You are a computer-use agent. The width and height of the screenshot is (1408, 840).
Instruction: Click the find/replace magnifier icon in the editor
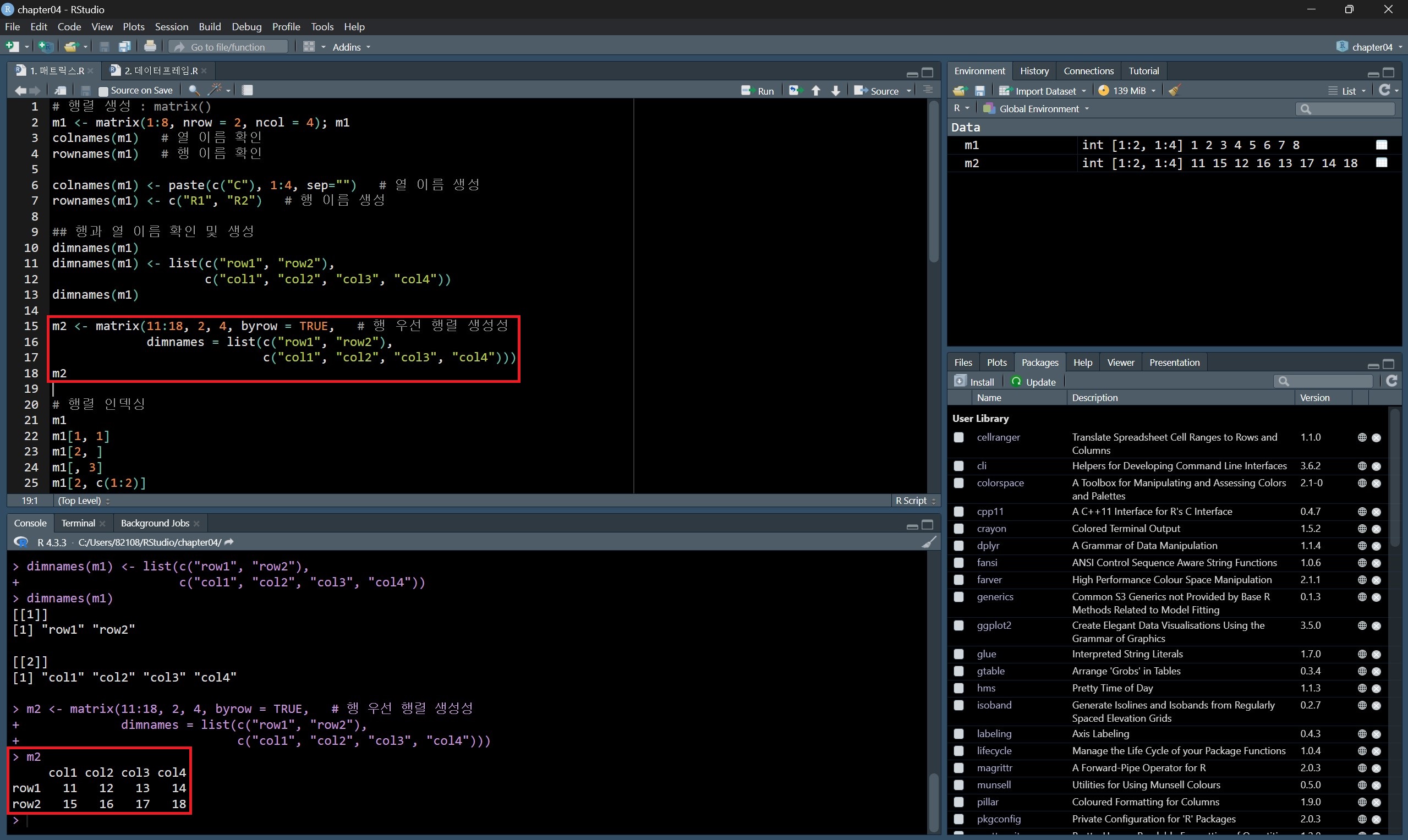(x=194, y=90)
